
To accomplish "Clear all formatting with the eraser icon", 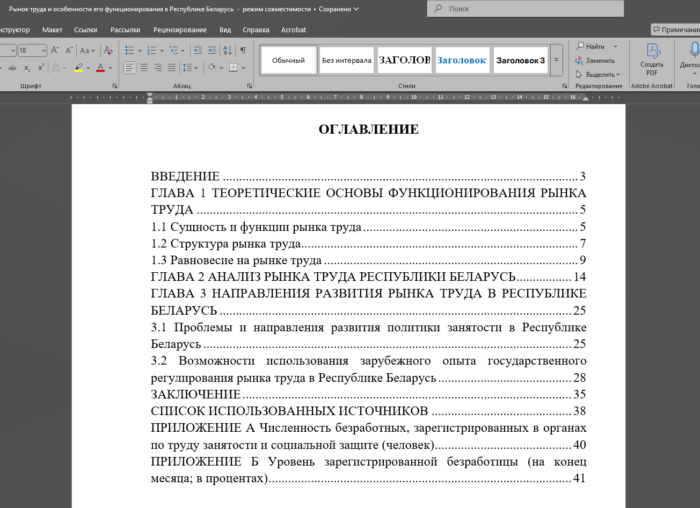I will coord(108,50).
